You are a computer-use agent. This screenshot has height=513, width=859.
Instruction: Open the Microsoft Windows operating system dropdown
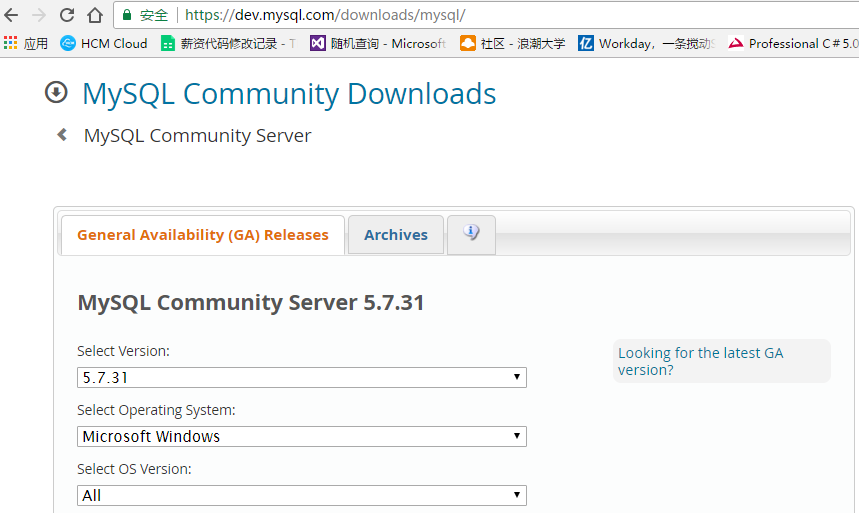(x=302, y=436)
